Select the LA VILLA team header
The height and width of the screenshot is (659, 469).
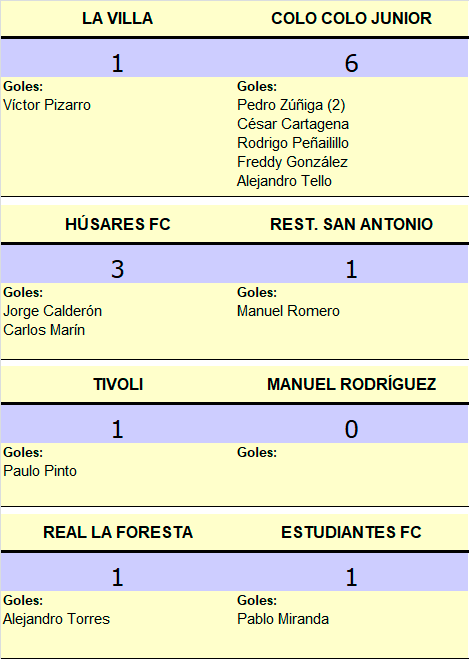click(x=117, y=18)
